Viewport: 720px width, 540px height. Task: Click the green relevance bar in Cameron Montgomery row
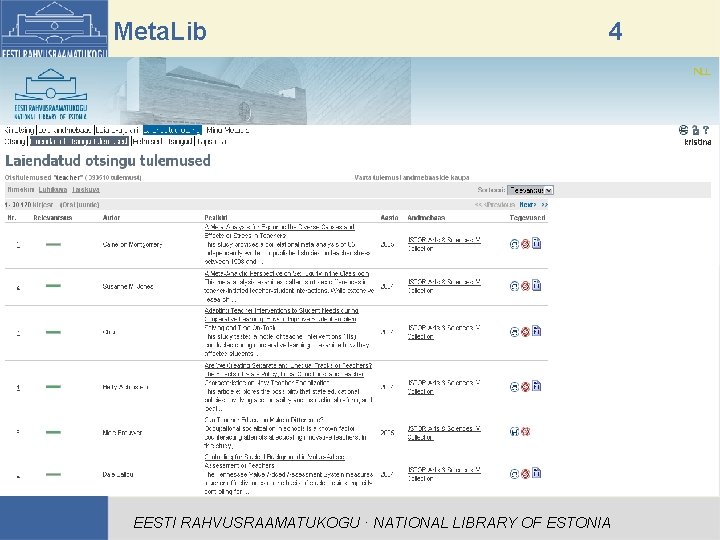[53, 244]
